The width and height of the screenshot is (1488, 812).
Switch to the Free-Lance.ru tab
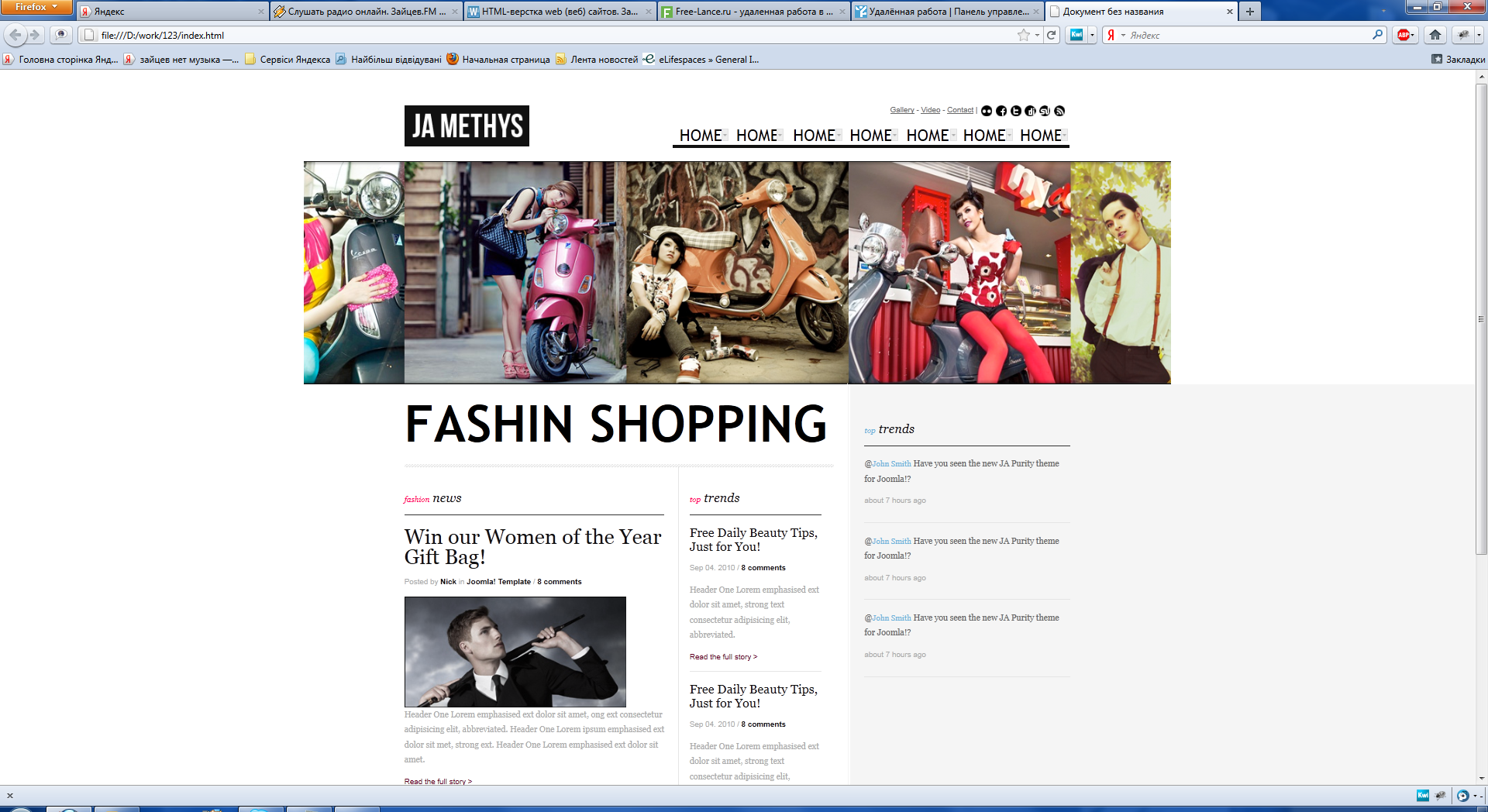(753, 12)
